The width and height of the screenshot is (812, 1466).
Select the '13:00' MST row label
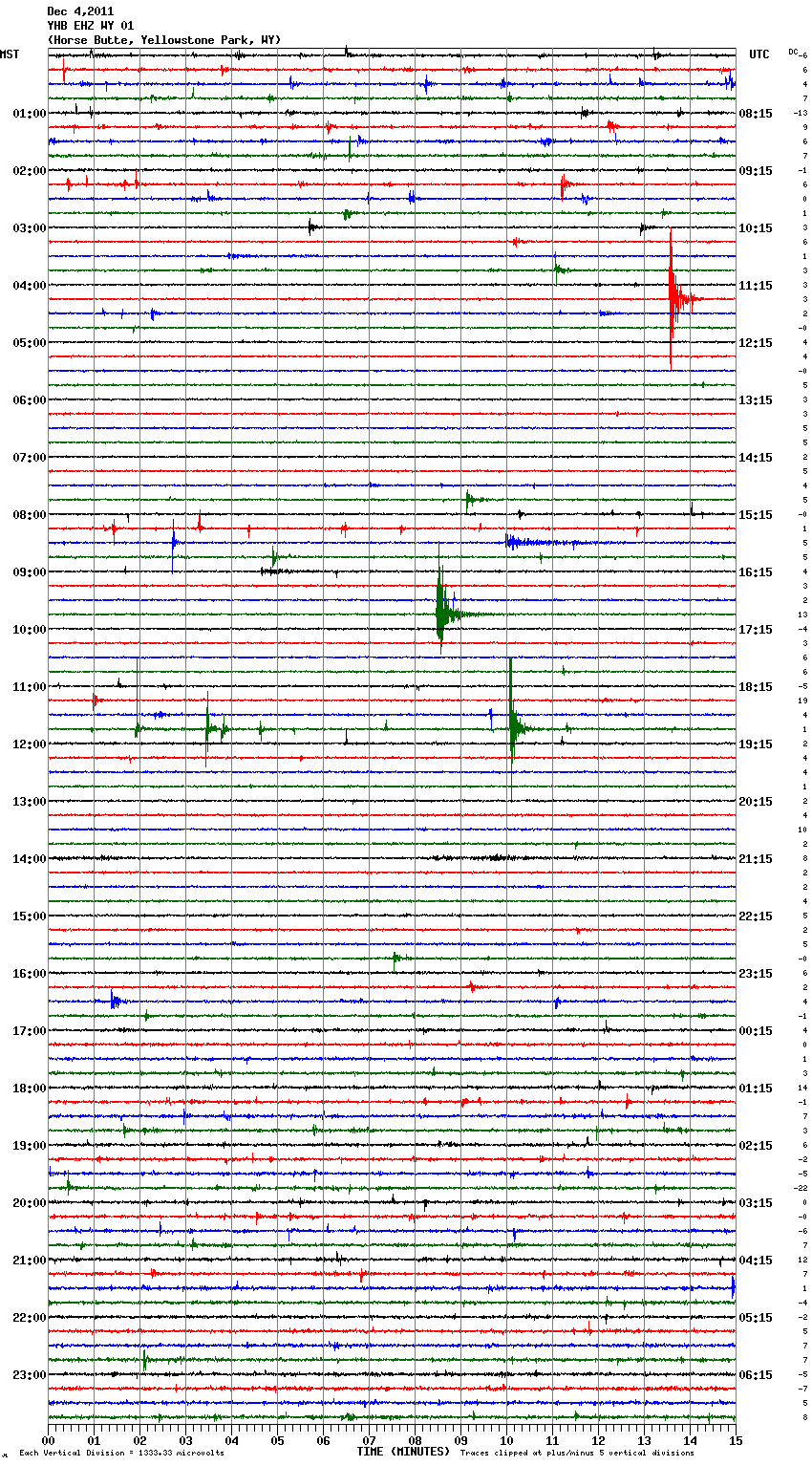pos(30,802)
